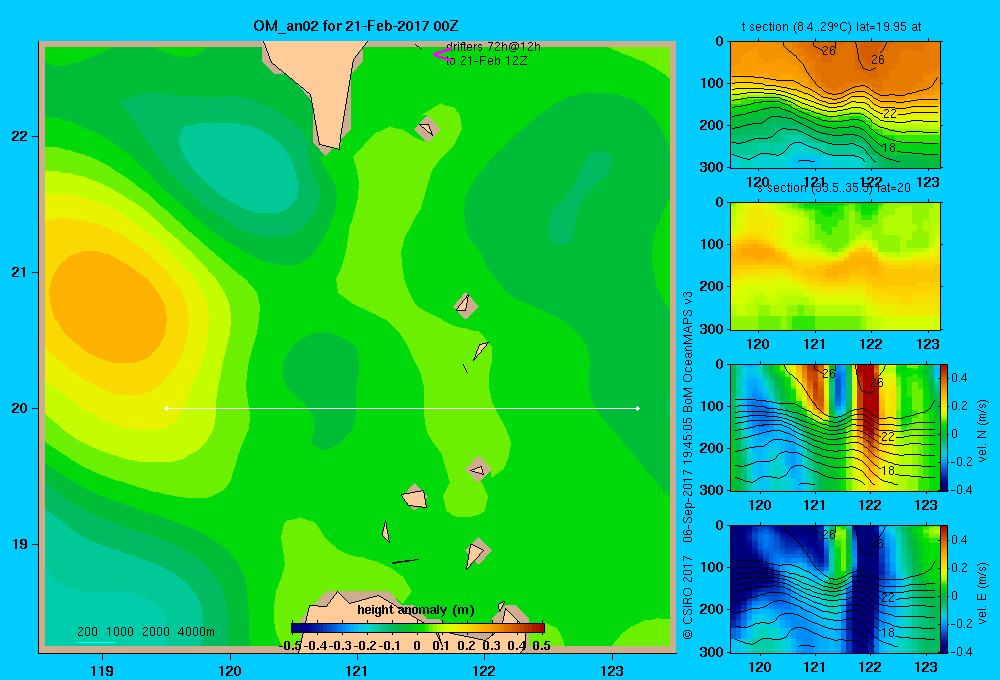Click the 's section' lat=20 title
The height and width of the screenshot is (680, 1000).
(834, 188)
